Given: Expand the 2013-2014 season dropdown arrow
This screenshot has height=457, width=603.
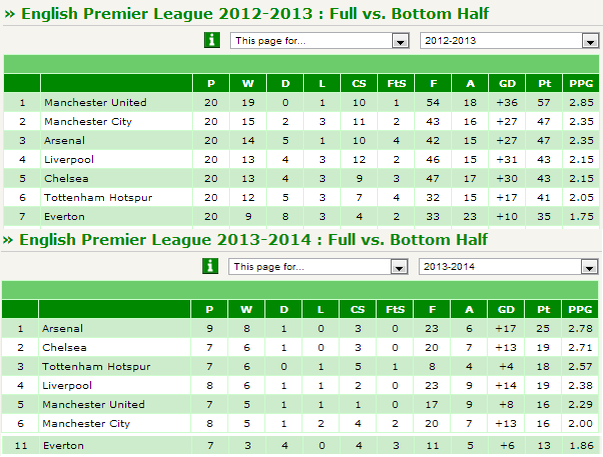Looking at the screenshot, I should click(589, 267).
